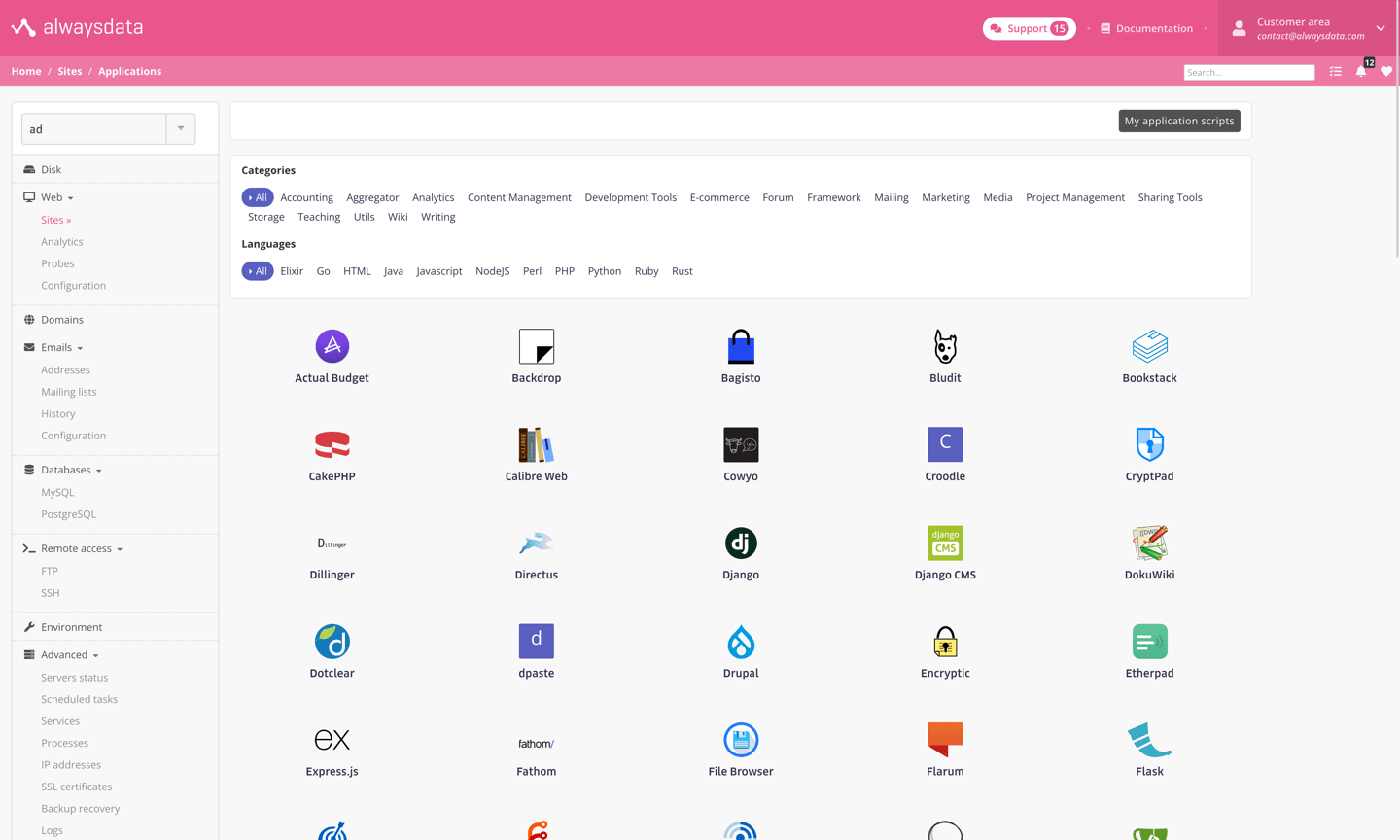This screenshot has width=1400, height=840.
Task: Go to Sites breadcrumb link
Action: tap(69, 71)
